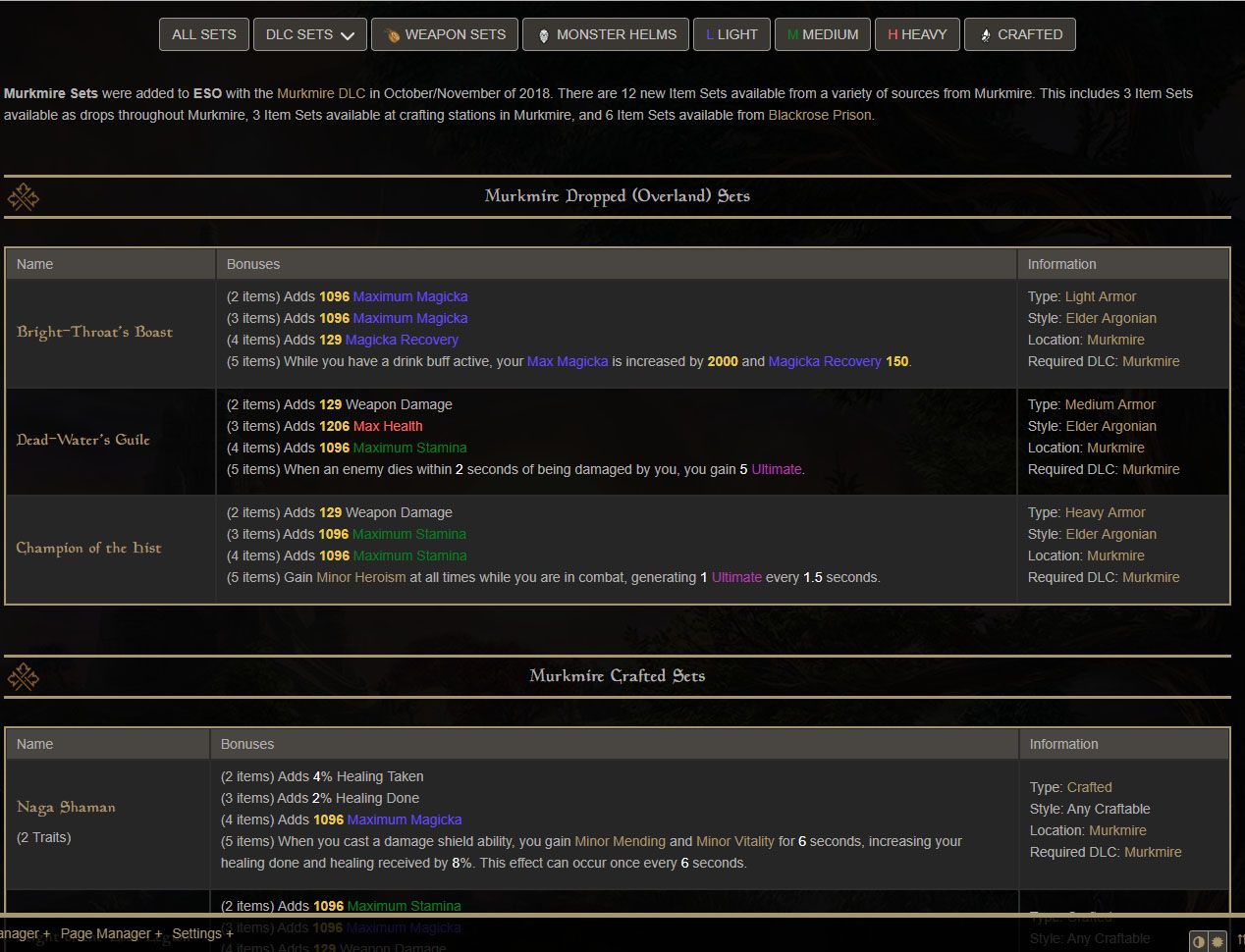This screenshot has width=1245, height=952.
Task: Click the chevron on DLC SETS
Action: tap(348, 35)
